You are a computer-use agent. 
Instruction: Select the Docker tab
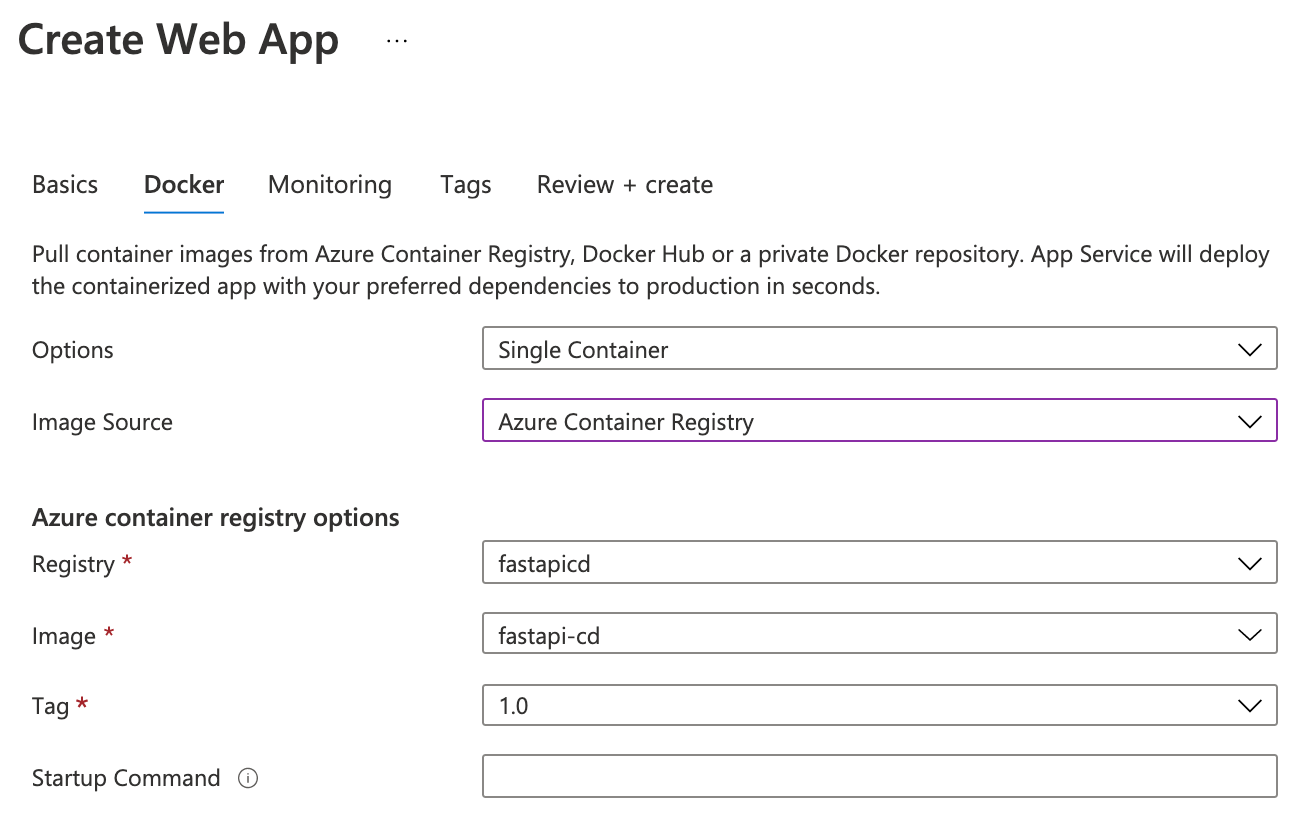coord(184,185)
